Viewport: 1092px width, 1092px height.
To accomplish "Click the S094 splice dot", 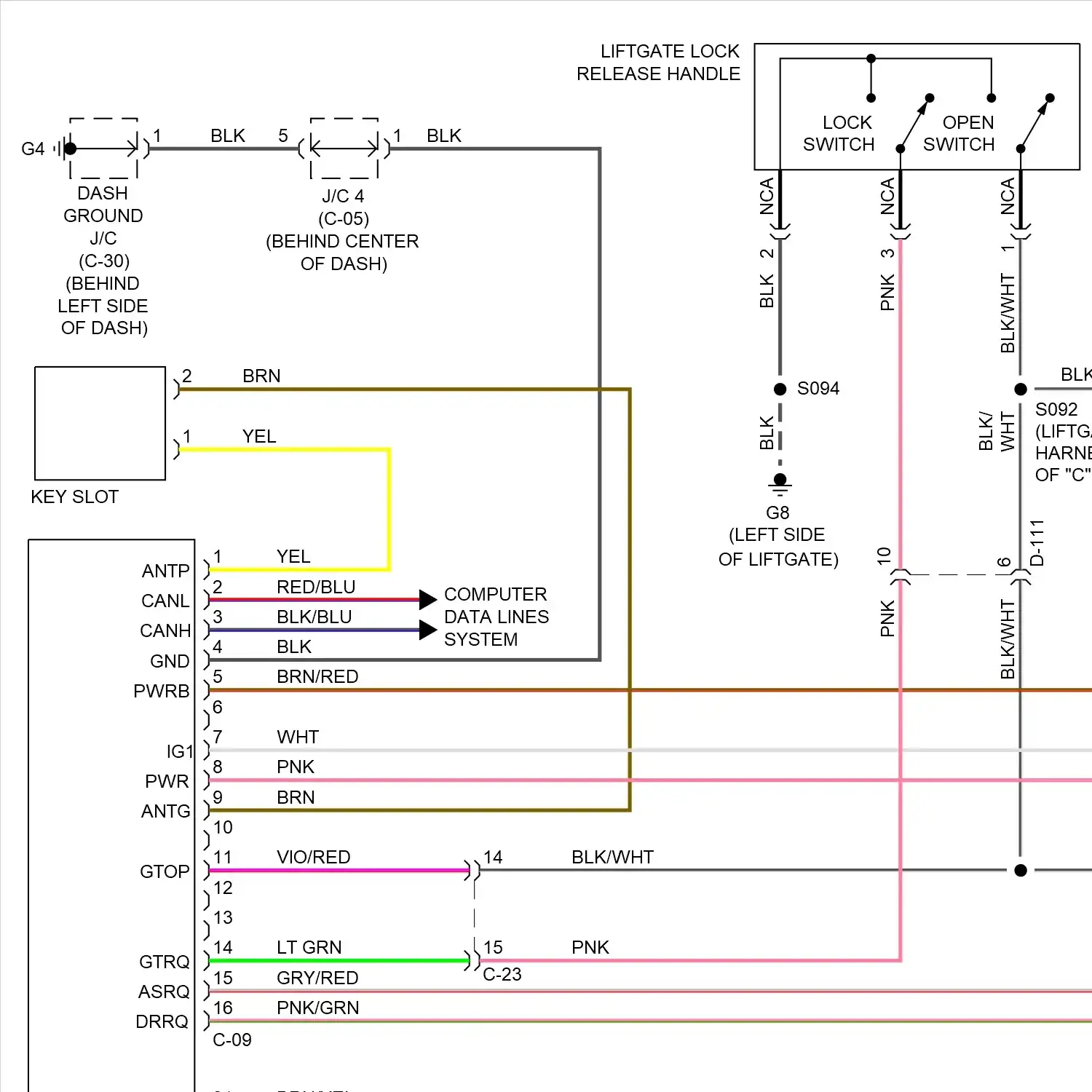I will [780, 389].
